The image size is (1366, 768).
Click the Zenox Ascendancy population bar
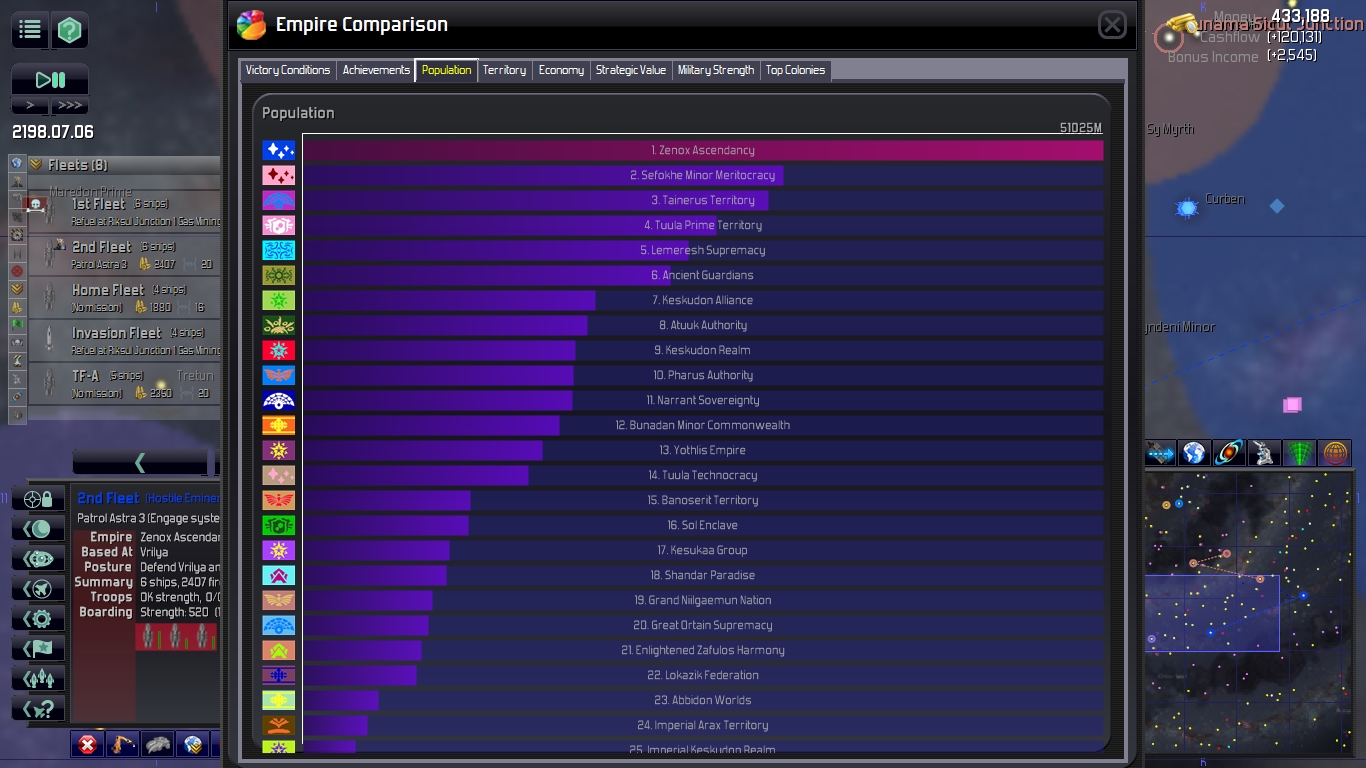coord(703,150)
